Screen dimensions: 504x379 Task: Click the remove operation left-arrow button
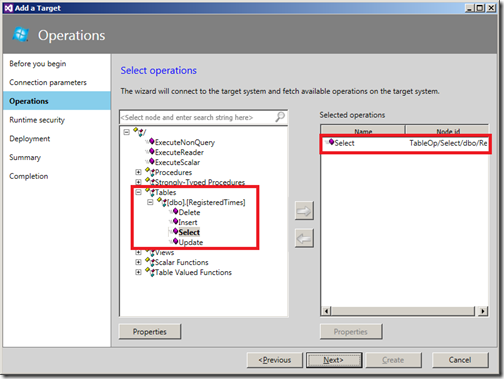tap(304, 238)
